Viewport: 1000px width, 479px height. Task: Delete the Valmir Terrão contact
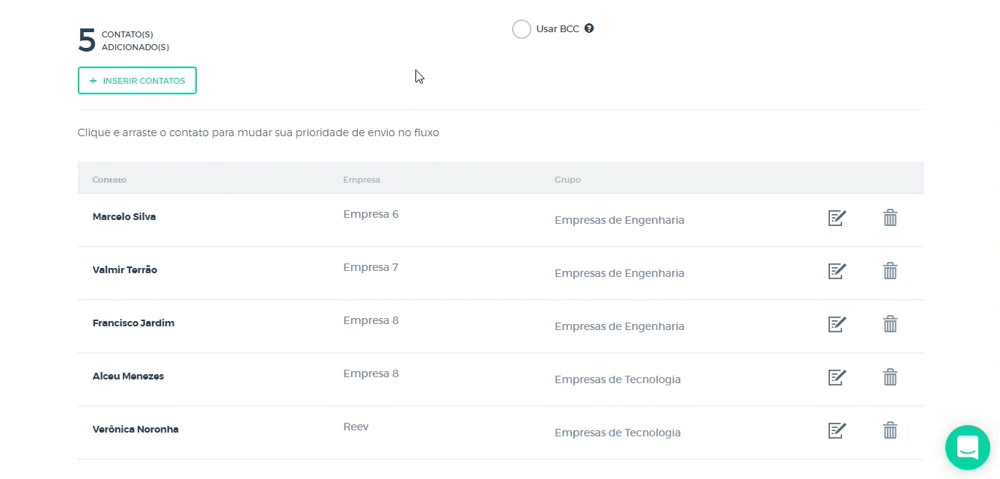(890, 271)
